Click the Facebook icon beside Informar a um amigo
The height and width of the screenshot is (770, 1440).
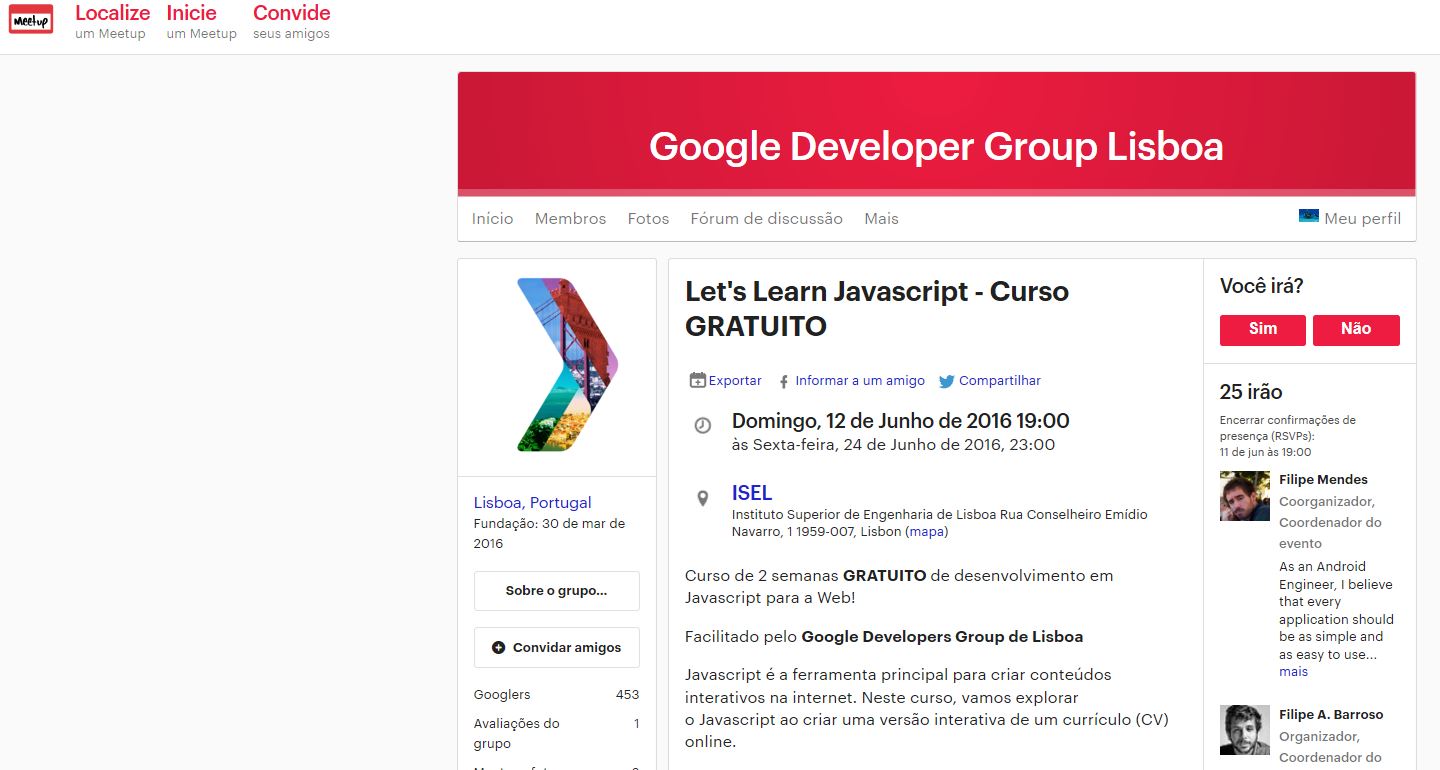pos(784,381)
